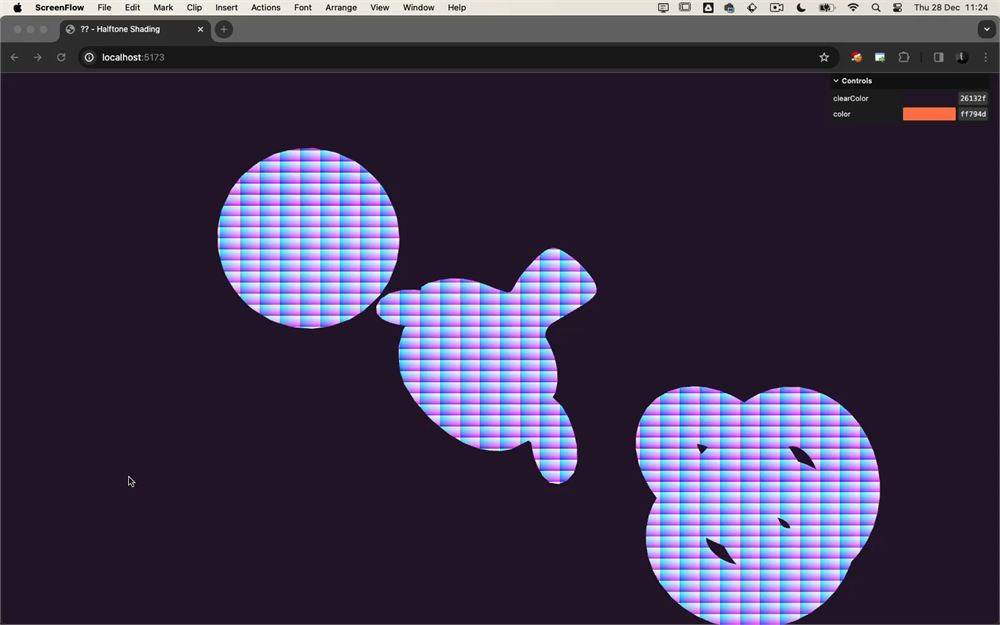This screenshot has height=625, width=1000.
Task: Open the Wi-Fi status menu
Action: (853, 8)
